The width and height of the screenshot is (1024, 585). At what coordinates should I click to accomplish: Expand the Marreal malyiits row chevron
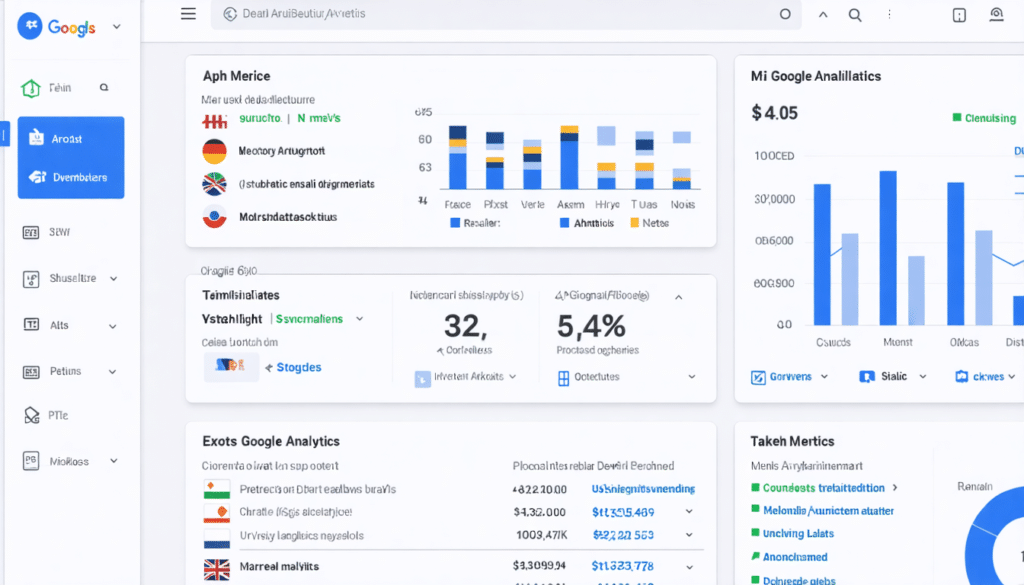point(689,567)
